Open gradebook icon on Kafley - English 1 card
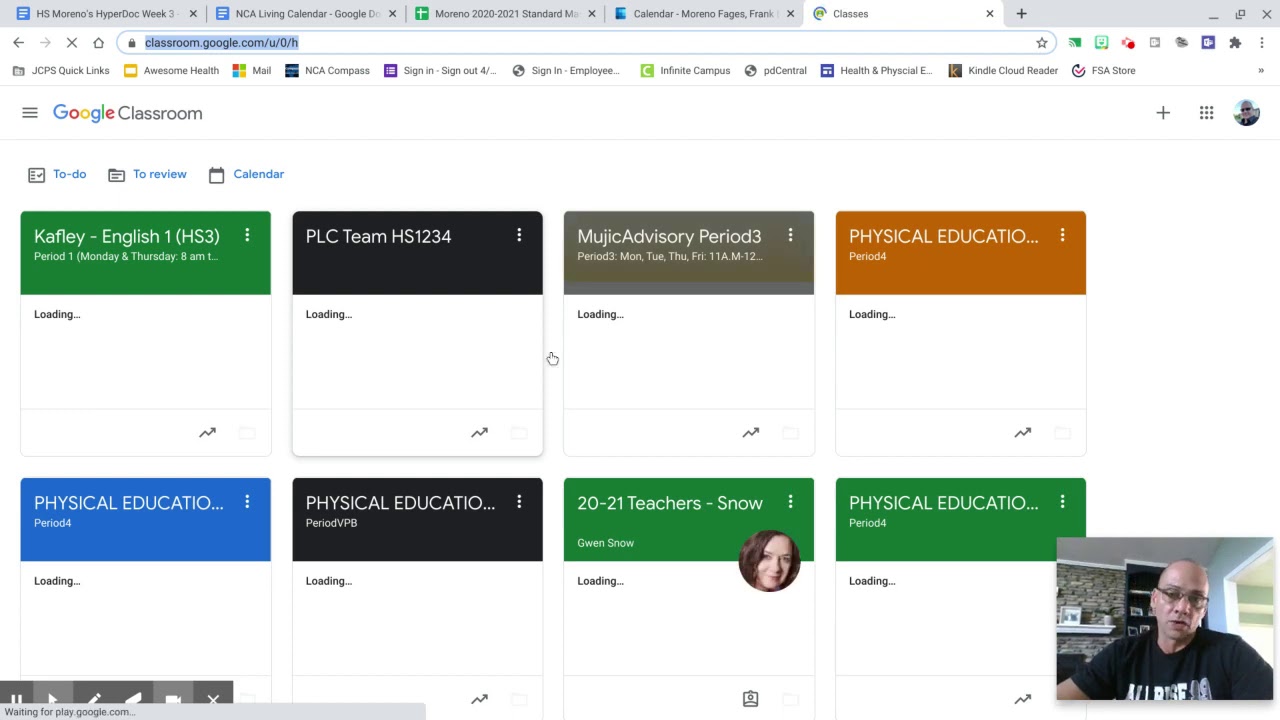The height and width of the screenshot is (720, 1280). pos(207,433)
